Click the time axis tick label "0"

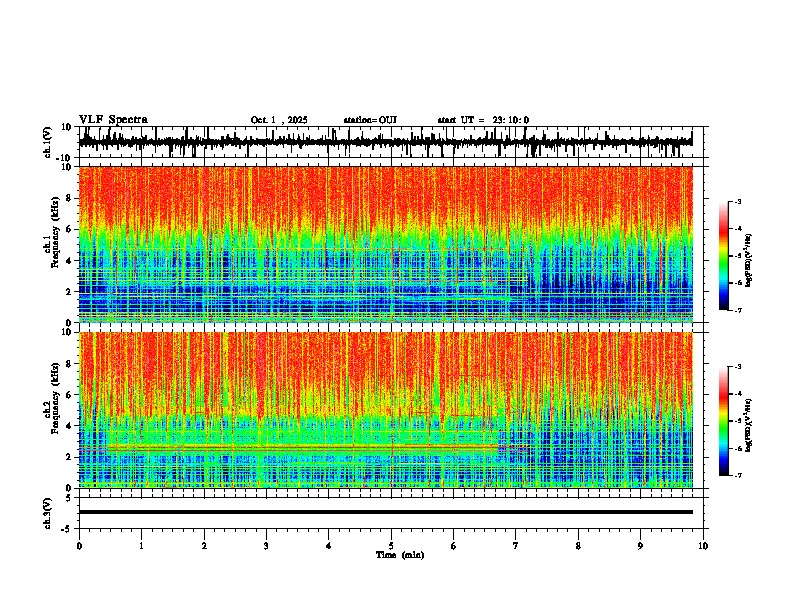[79, 546]
